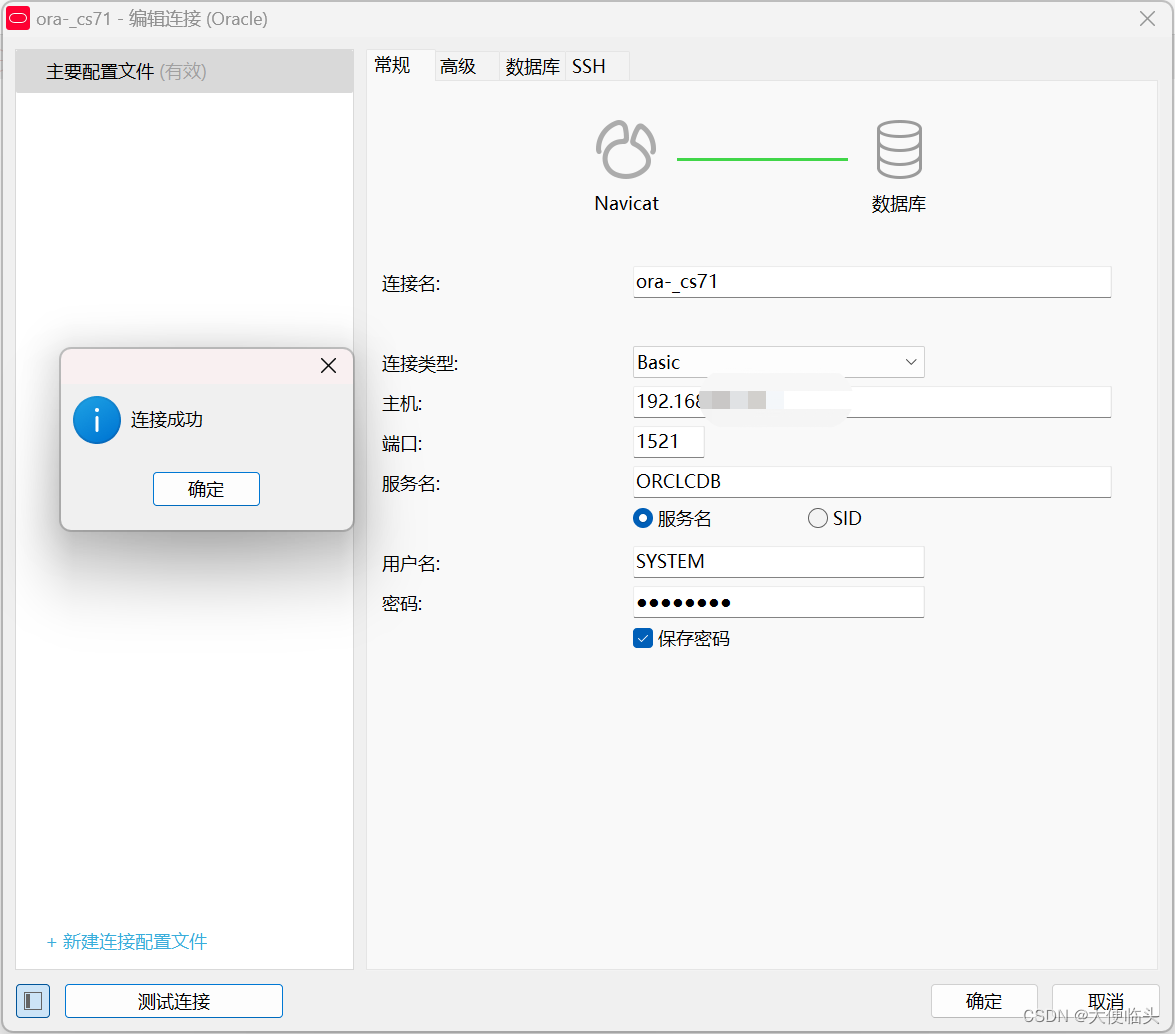
Task: Click the 取消 button
Action: pyautogui.click(x=1105, y=1001)
